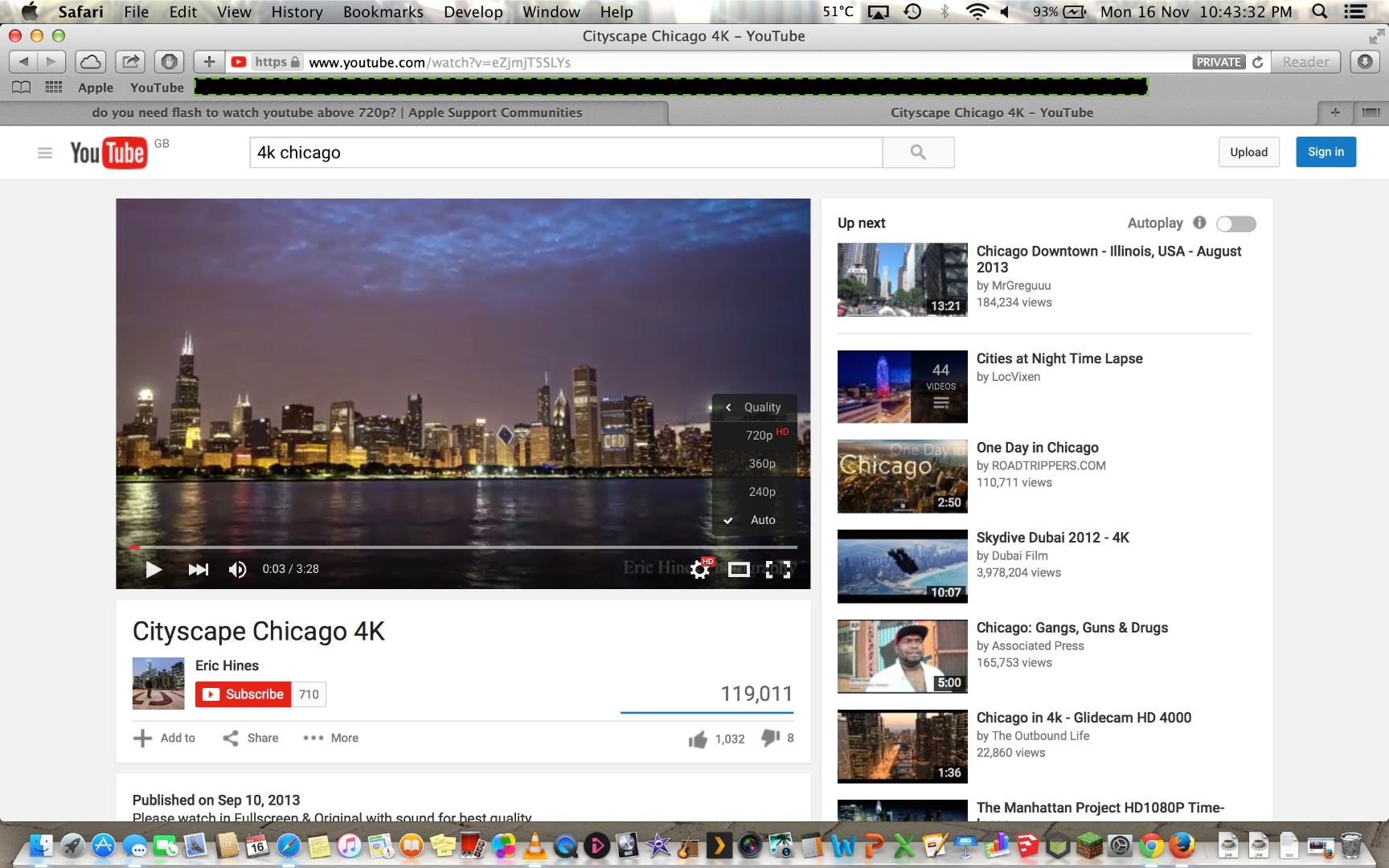
Task: Click the YouTube search field
Action: (x=566, y=152)
